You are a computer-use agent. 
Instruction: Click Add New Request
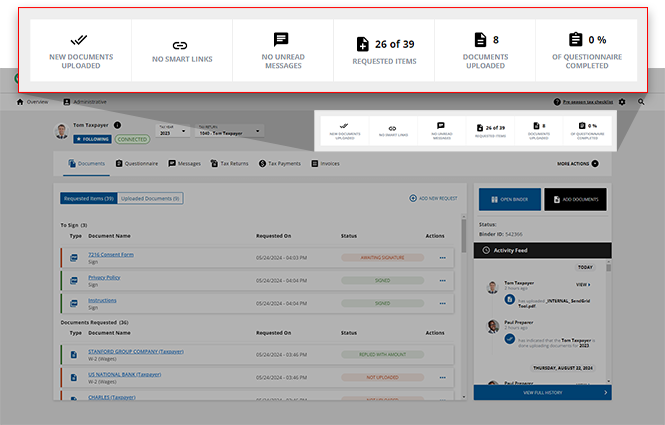[x=433, y=199]
